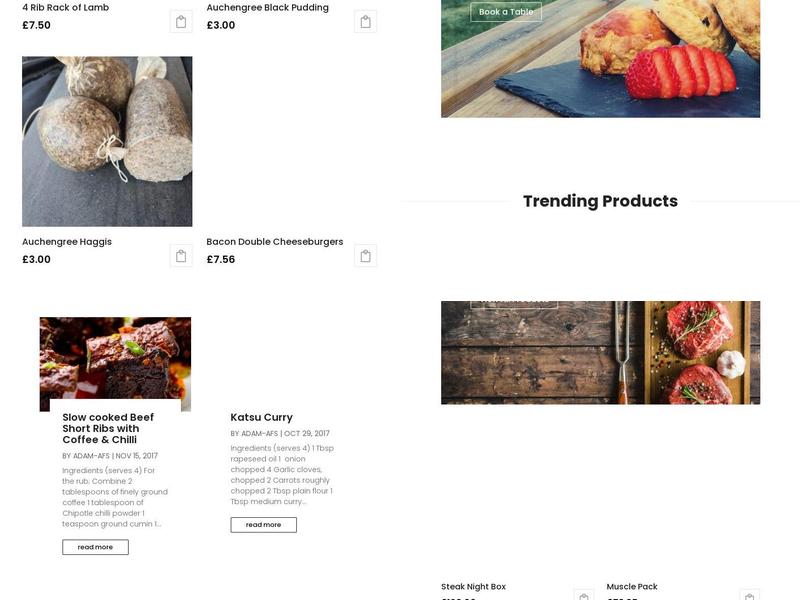
Task: Open the Bacon Double Cheeseburgers product link
Action: (274, 242)
